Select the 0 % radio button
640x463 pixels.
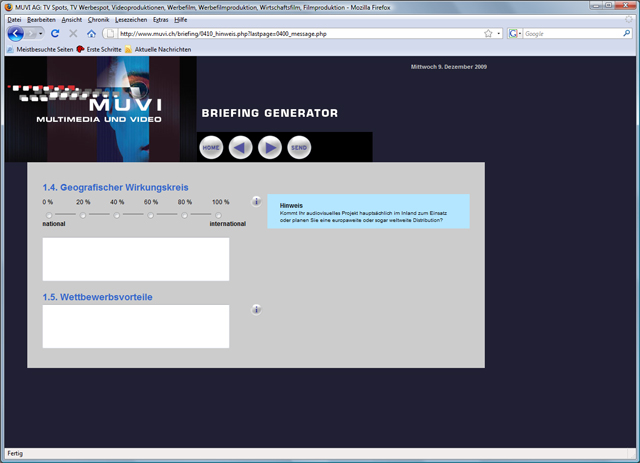point(49,215)
